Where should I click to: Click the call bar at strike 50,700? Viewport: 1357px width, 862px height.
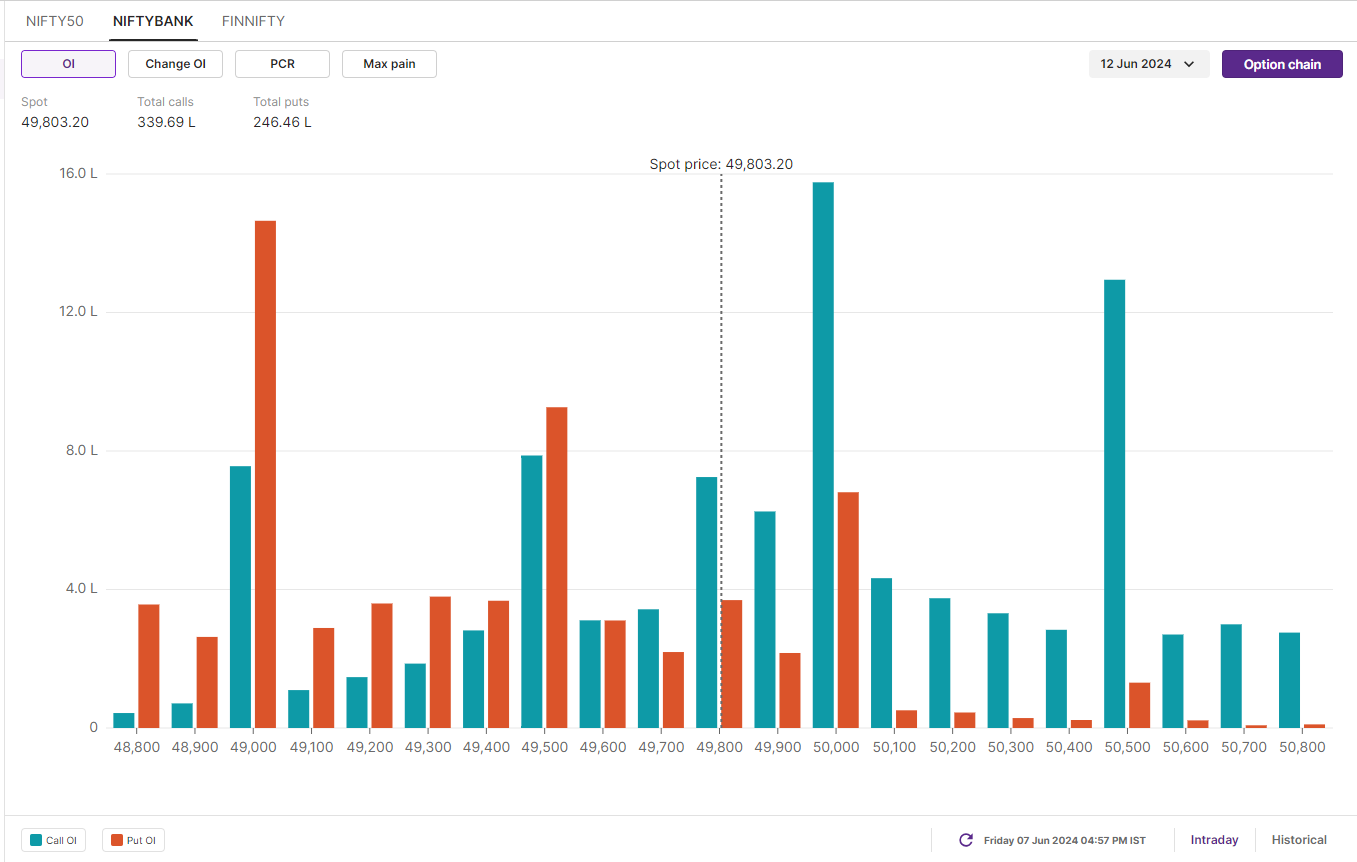coord(1231,676)
